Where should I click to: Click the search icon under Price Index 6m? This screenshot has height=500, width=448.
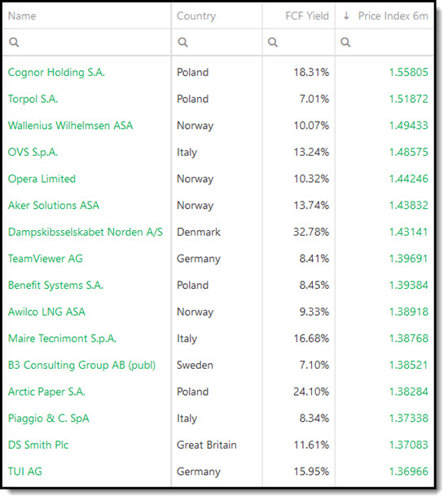point(345,42)
